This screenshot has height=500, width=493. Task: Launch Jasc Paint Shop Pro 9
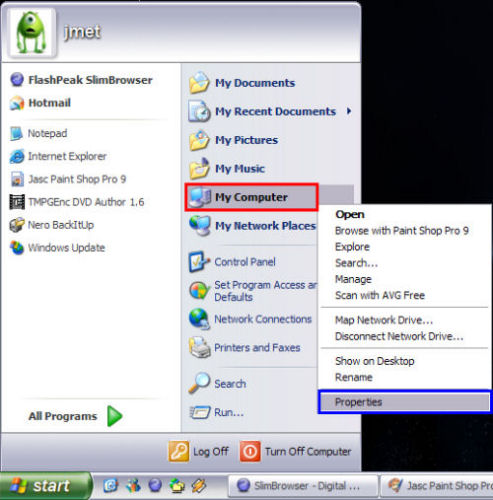pyautogui.click(x=68, y=179)
